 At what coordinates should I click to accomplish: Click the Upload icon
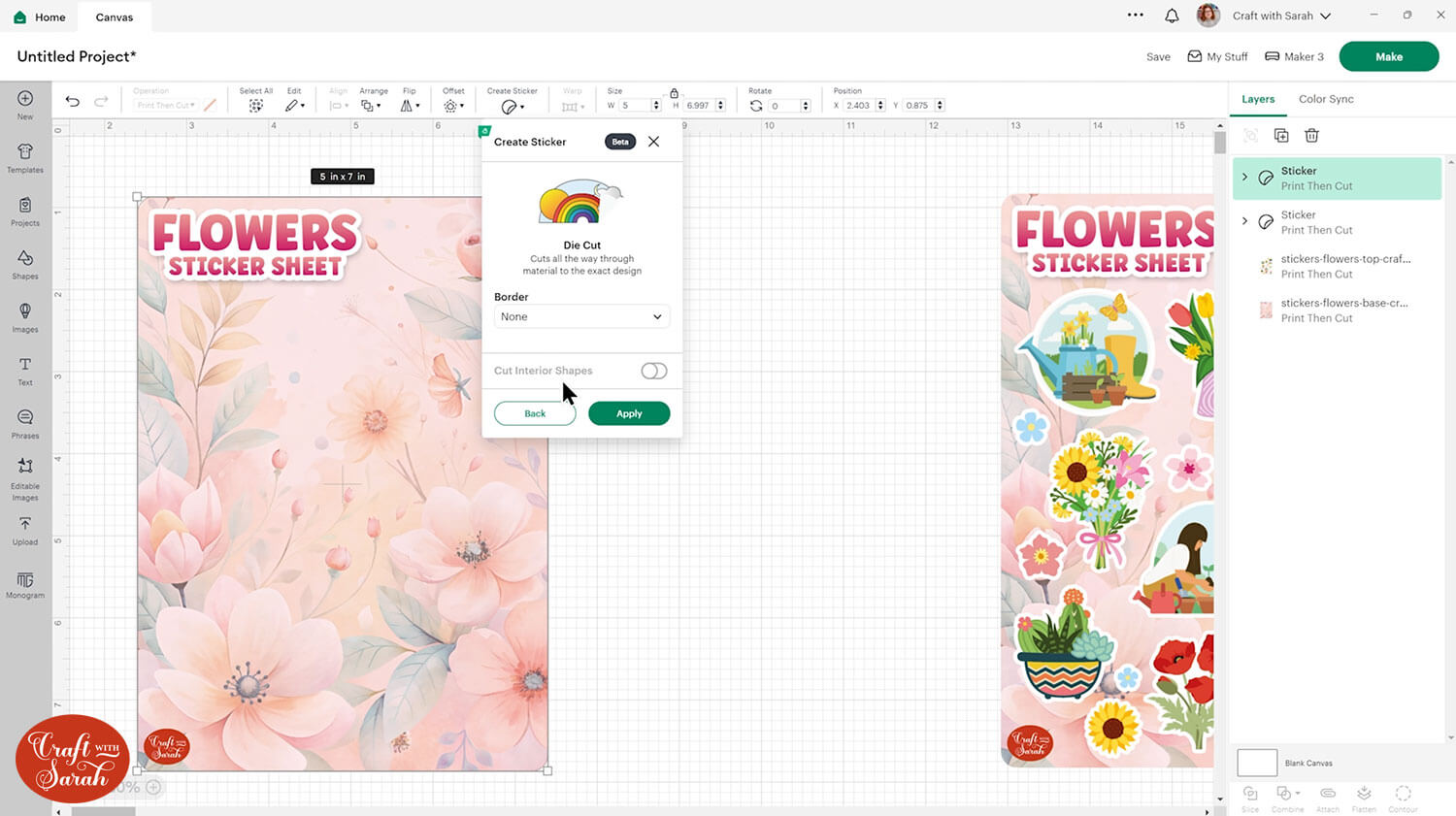click(x=25, y=529)
